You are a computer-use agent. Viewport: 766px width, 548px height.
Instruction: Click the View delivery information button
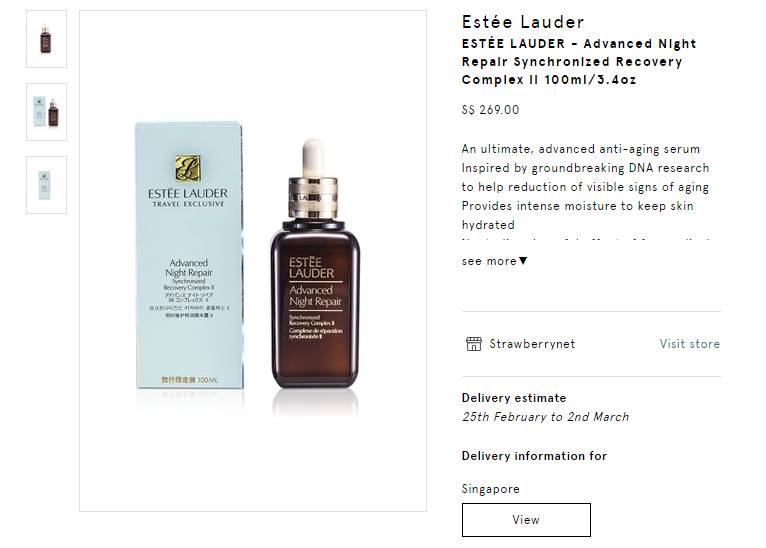tap(526, 520)
